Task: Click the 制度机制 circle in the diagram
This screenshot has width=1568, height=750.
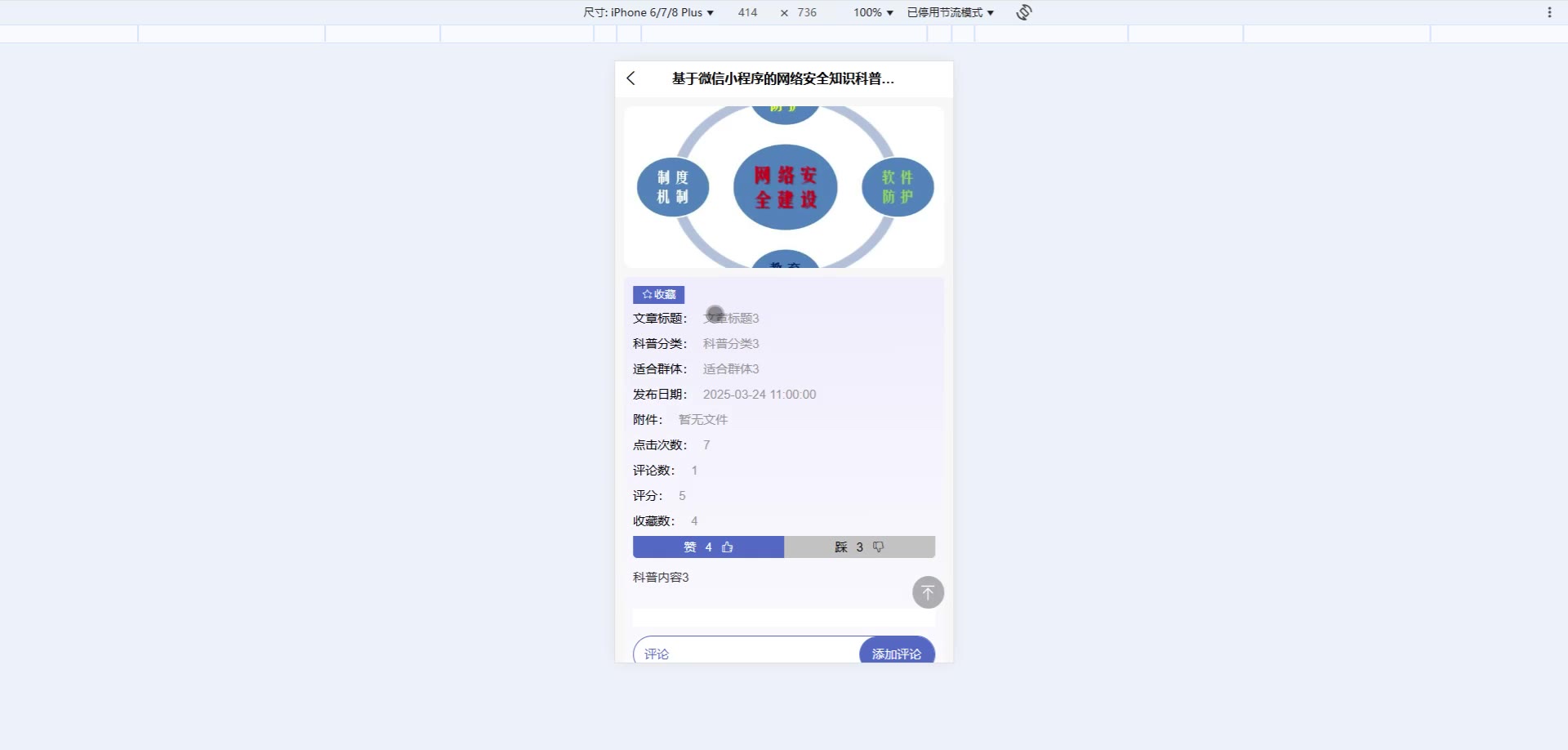Action: pos(673,187)
